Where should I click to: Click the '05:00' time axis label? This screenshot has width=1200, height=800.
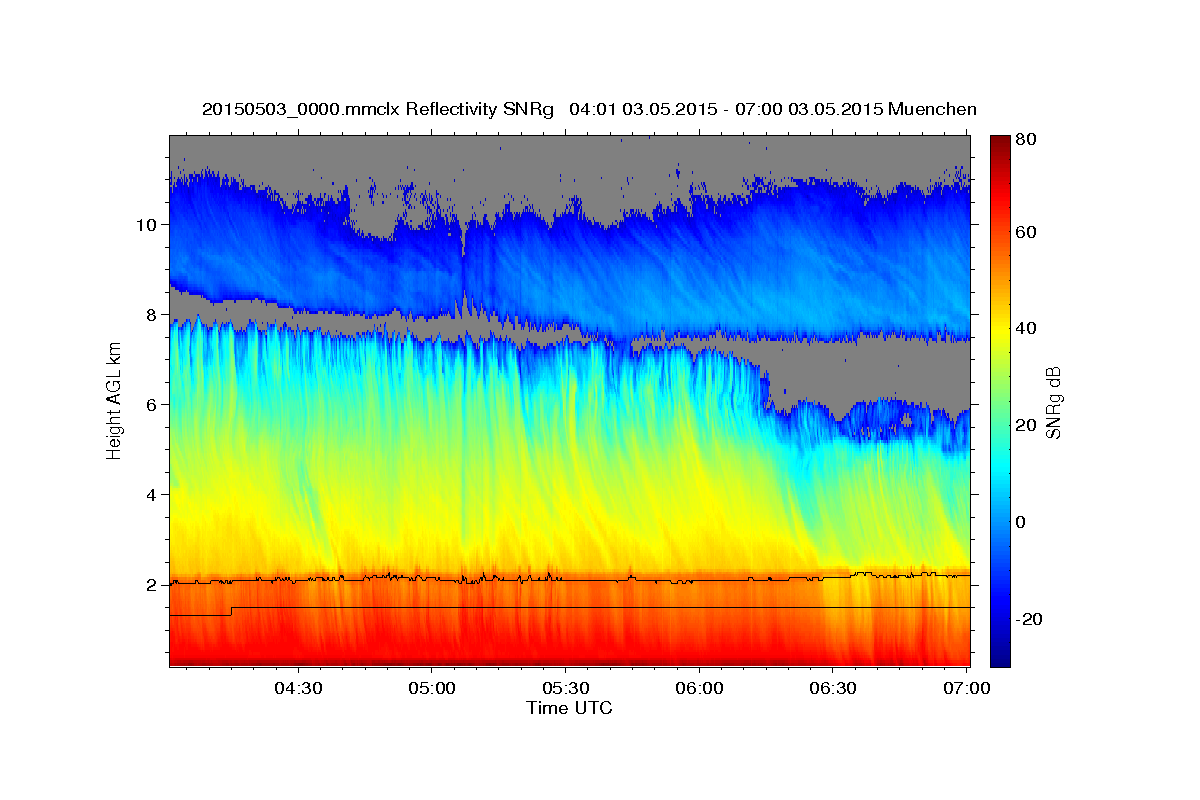(432, 689)
